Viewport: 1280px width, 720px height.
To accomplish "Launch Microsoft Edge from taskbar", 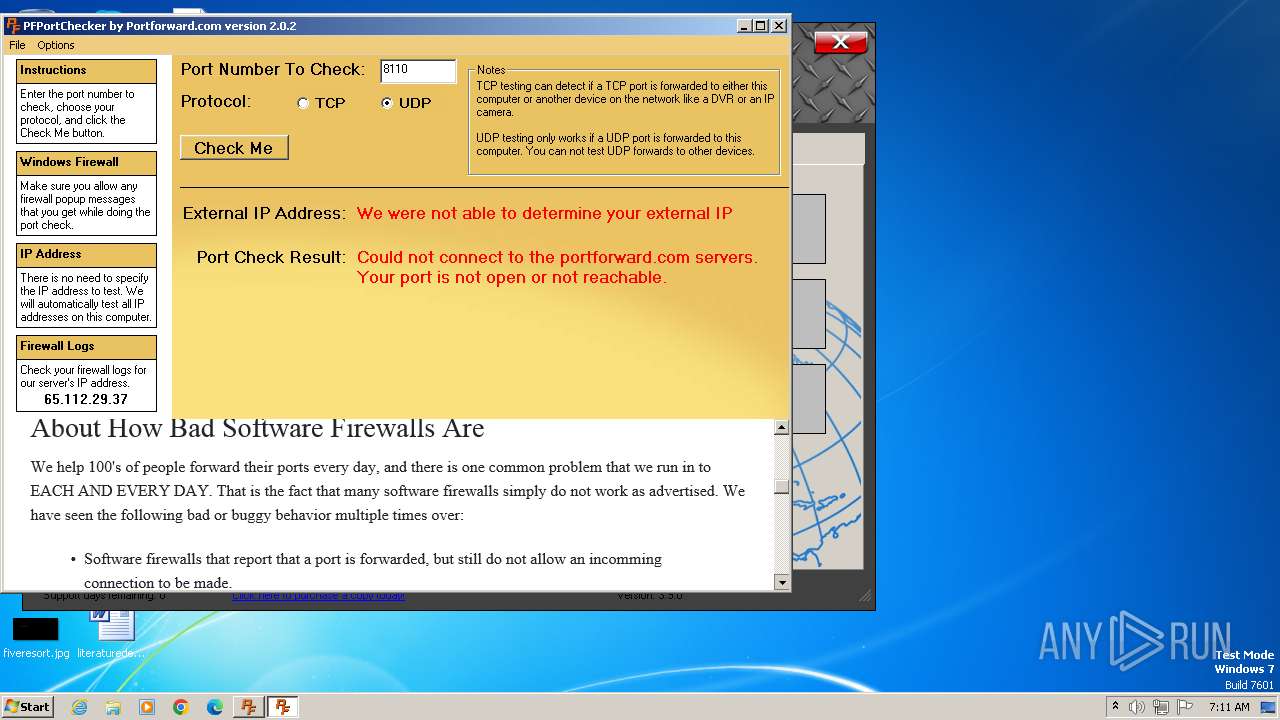I will (215, 707).
